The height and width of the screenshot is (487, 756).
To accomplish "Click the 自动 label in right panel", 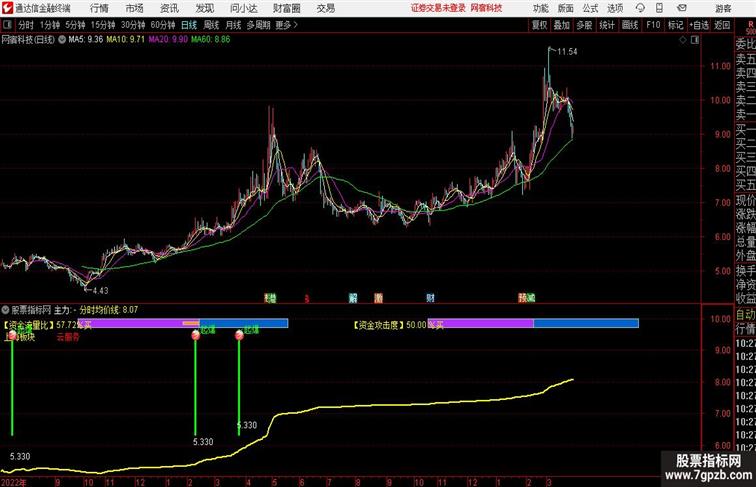I will [x=745, y=314].
